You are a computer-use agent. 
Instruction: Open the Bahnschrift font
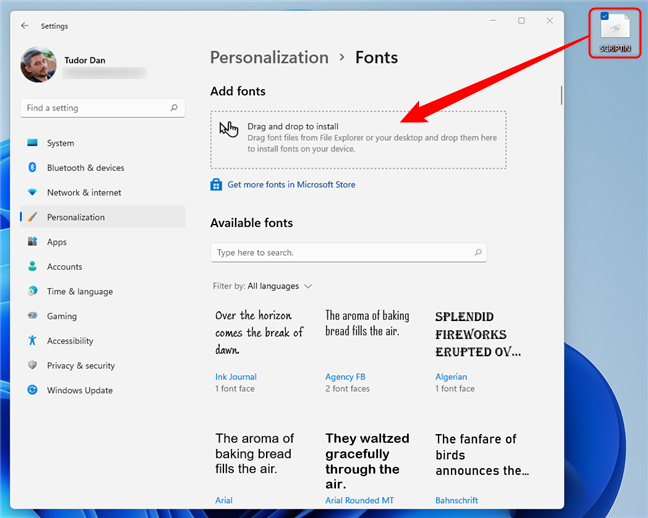(456, 500)
